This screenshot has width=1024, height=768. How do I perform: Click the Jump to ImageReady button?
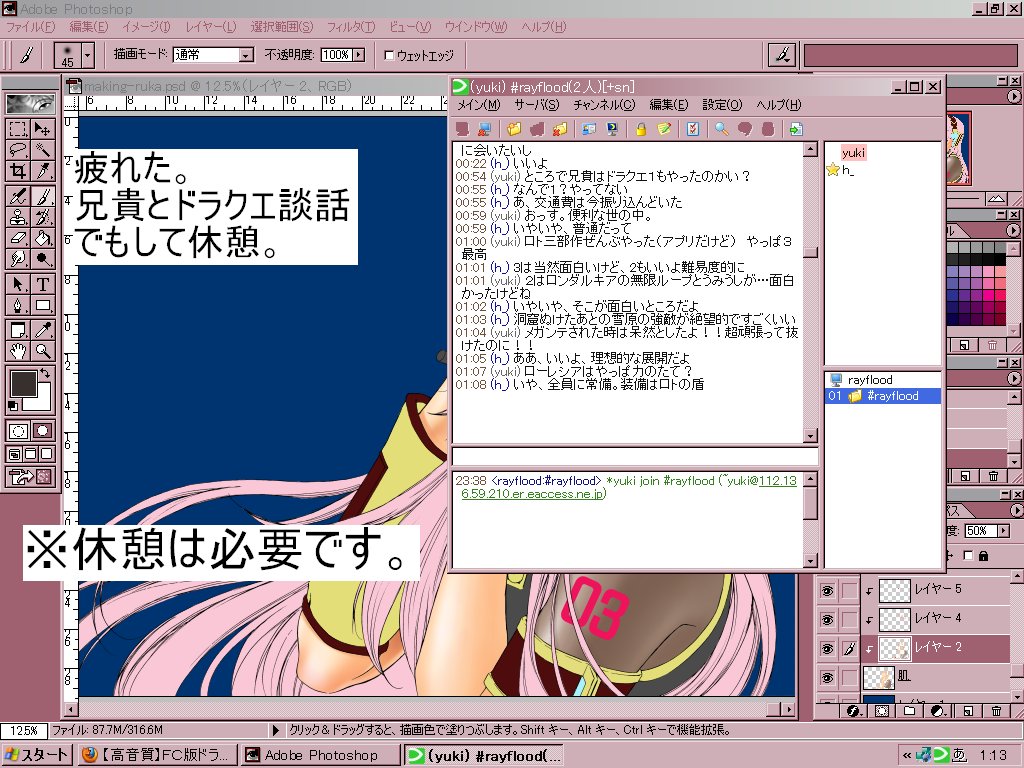[30, 477]
